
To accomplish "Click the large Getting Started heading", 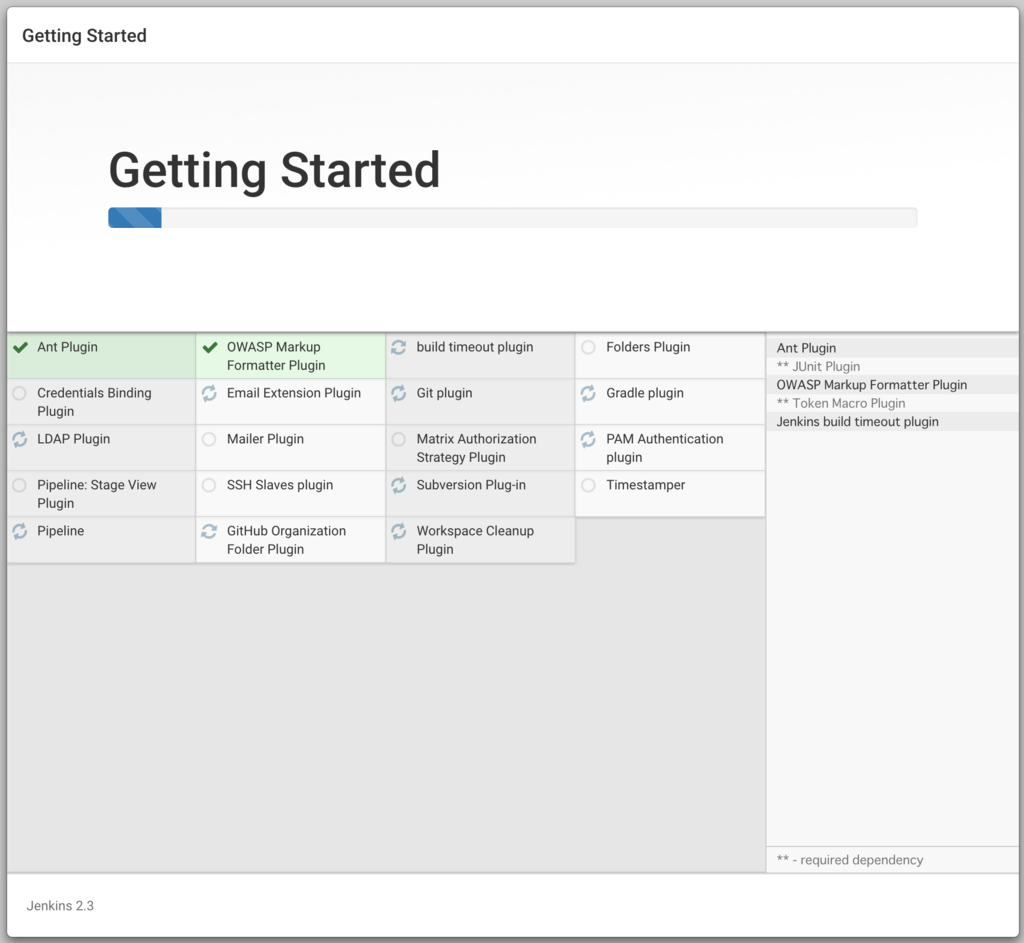I will pyautogui.click(x=274, y=170).
